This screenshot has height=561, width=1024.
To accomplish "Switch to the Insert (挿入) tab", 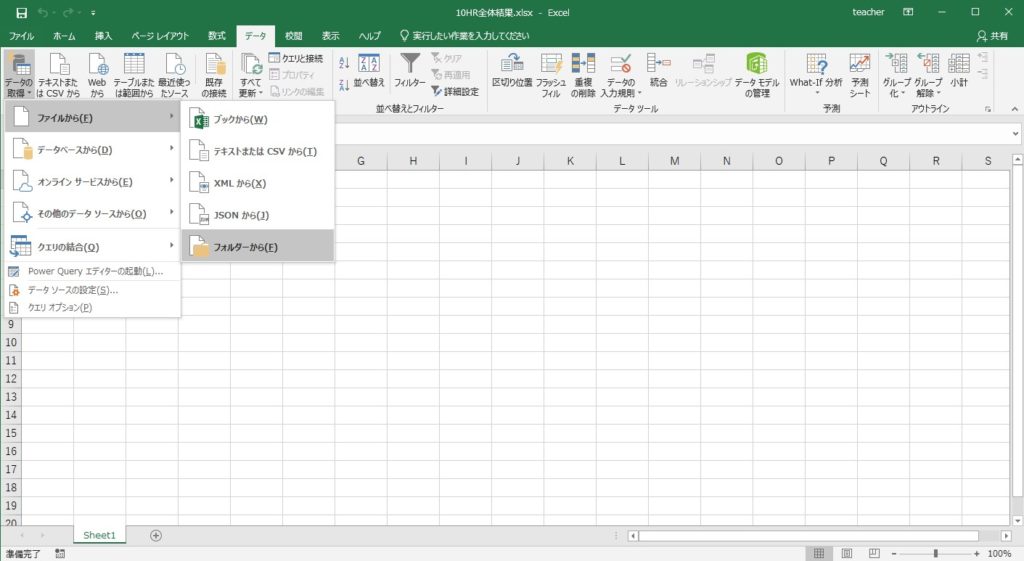I will click(103, 36).
